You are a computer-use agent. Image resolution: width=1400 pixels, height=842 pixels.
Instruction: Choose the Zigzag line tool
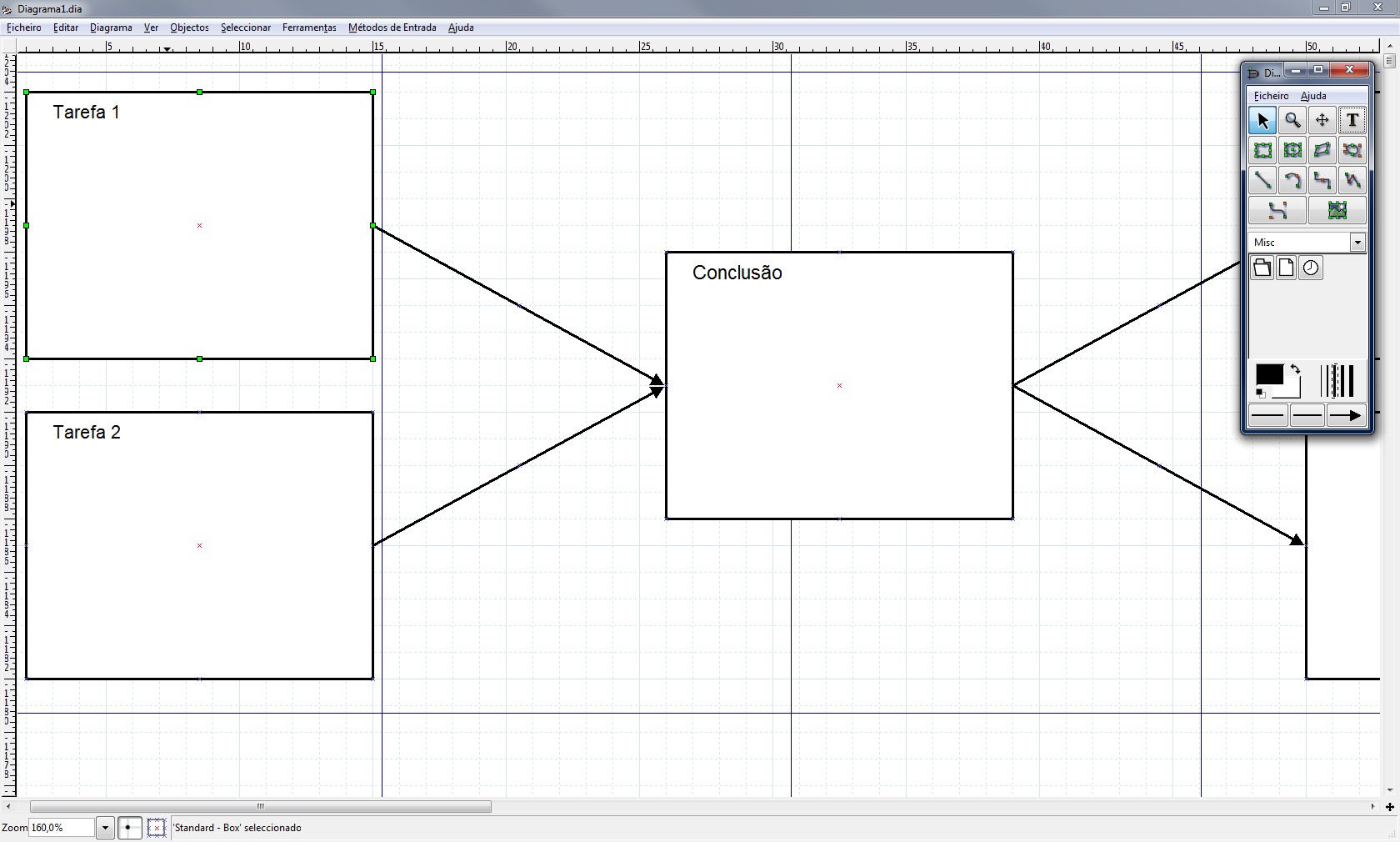pos(1322,181)
